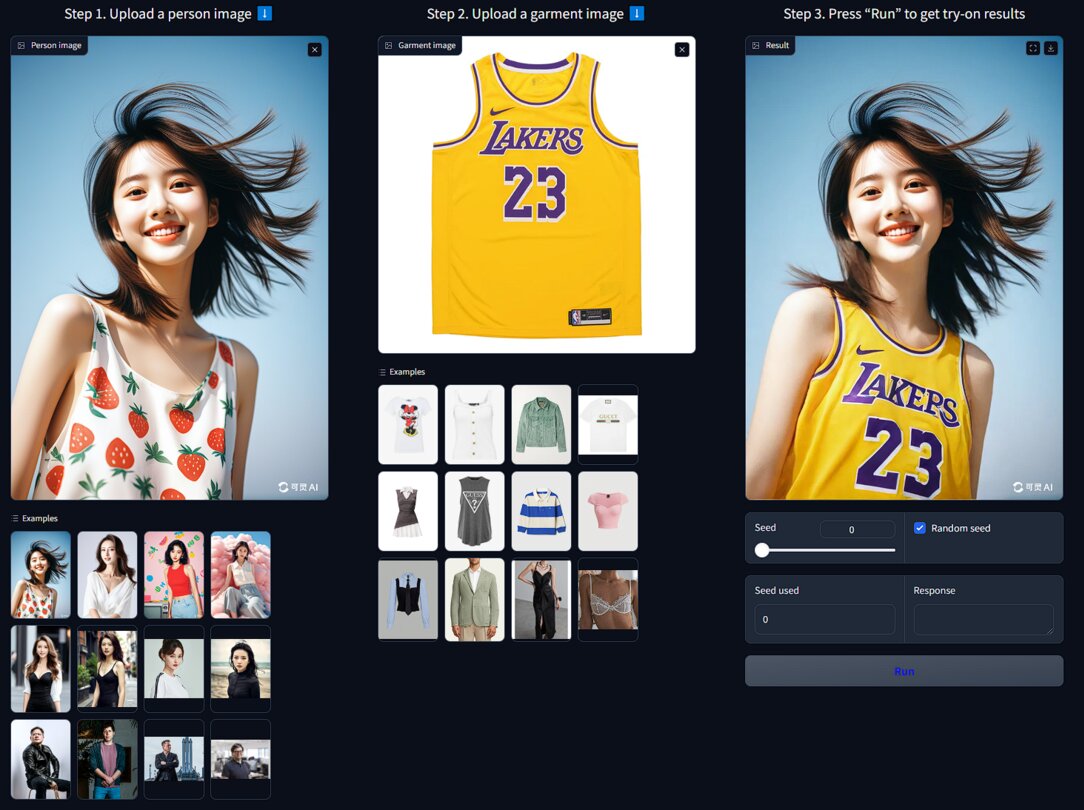Image resolution: width=1084 pixels, height=810 pixels.
Task: Choose the green denim jacket example garment
Action: (541, 424)
